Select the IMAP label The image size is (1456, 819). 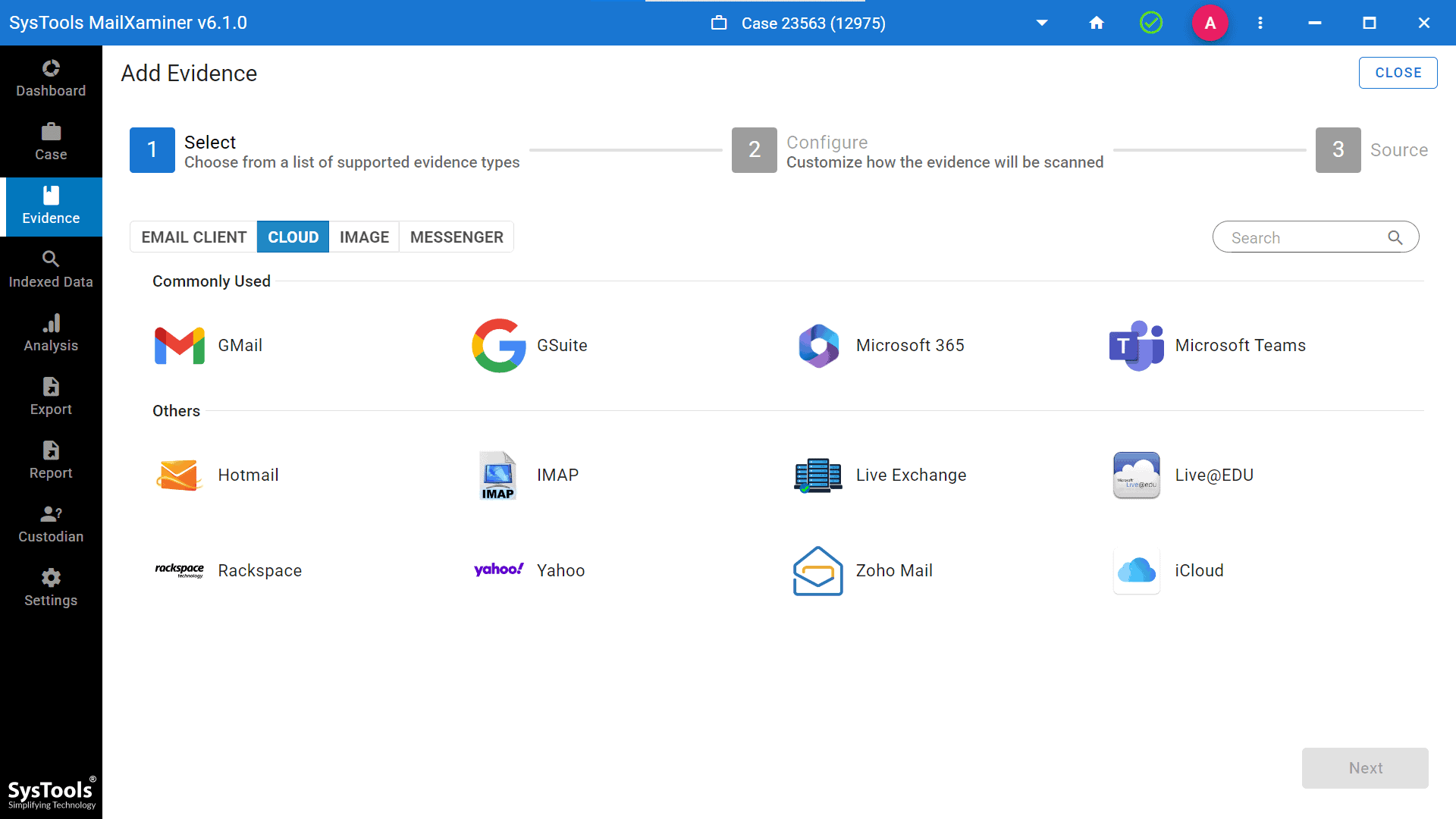[557, 475]
